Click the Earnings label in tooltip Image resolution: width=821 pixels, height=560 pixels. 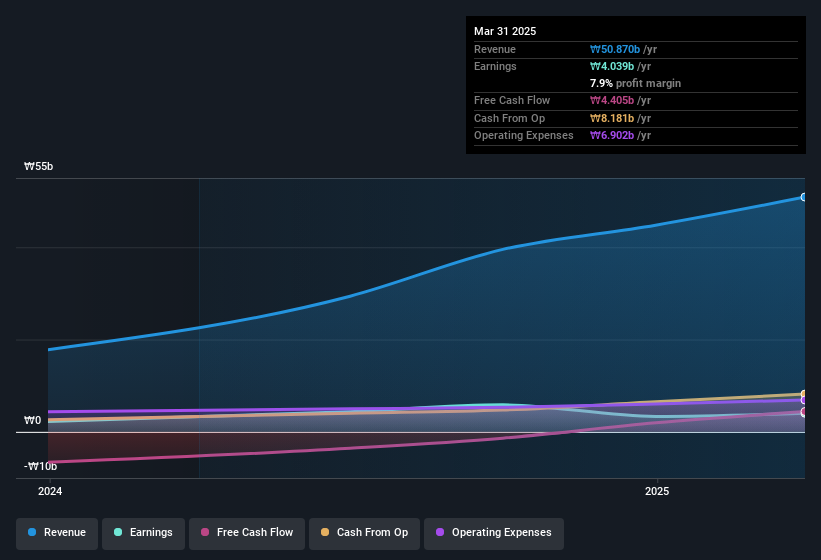(x=495, y=66)
